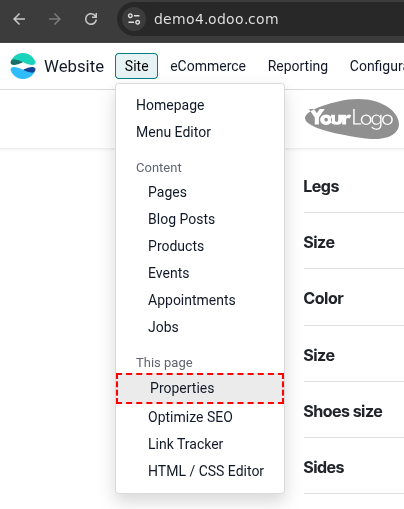Image resolution: width=404 pixels, height=509 pixels.
Task: Click the Website app name link
Action: 74,66
